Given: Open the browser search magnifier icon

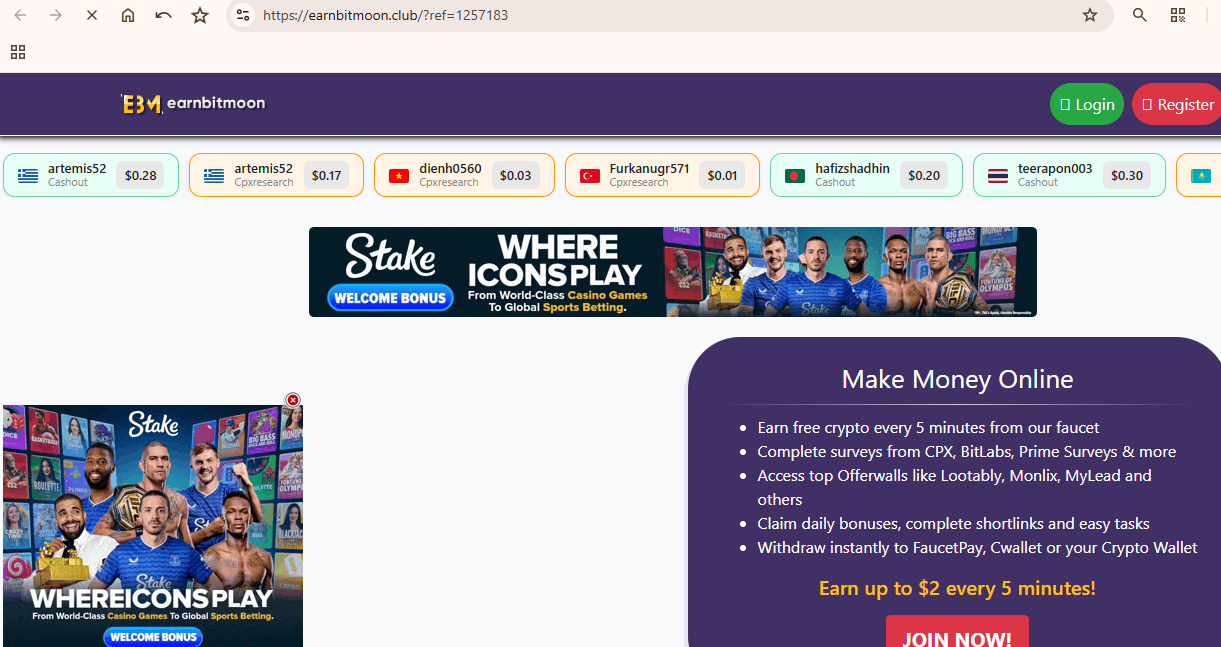Looking at the screenshot, I should click(1140, 15).
